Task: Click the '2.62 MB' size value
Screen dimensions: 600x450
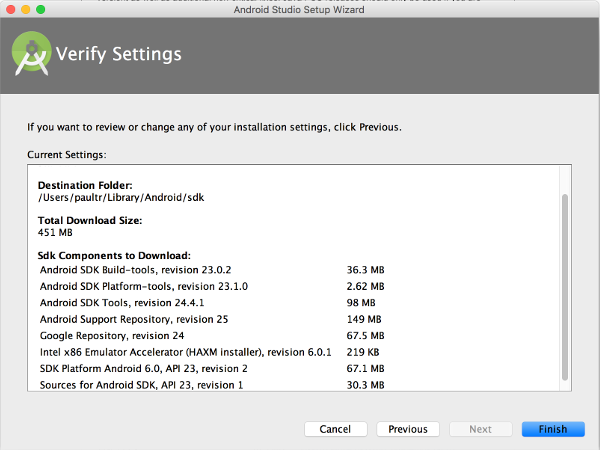Action: [x=365, y=286]
